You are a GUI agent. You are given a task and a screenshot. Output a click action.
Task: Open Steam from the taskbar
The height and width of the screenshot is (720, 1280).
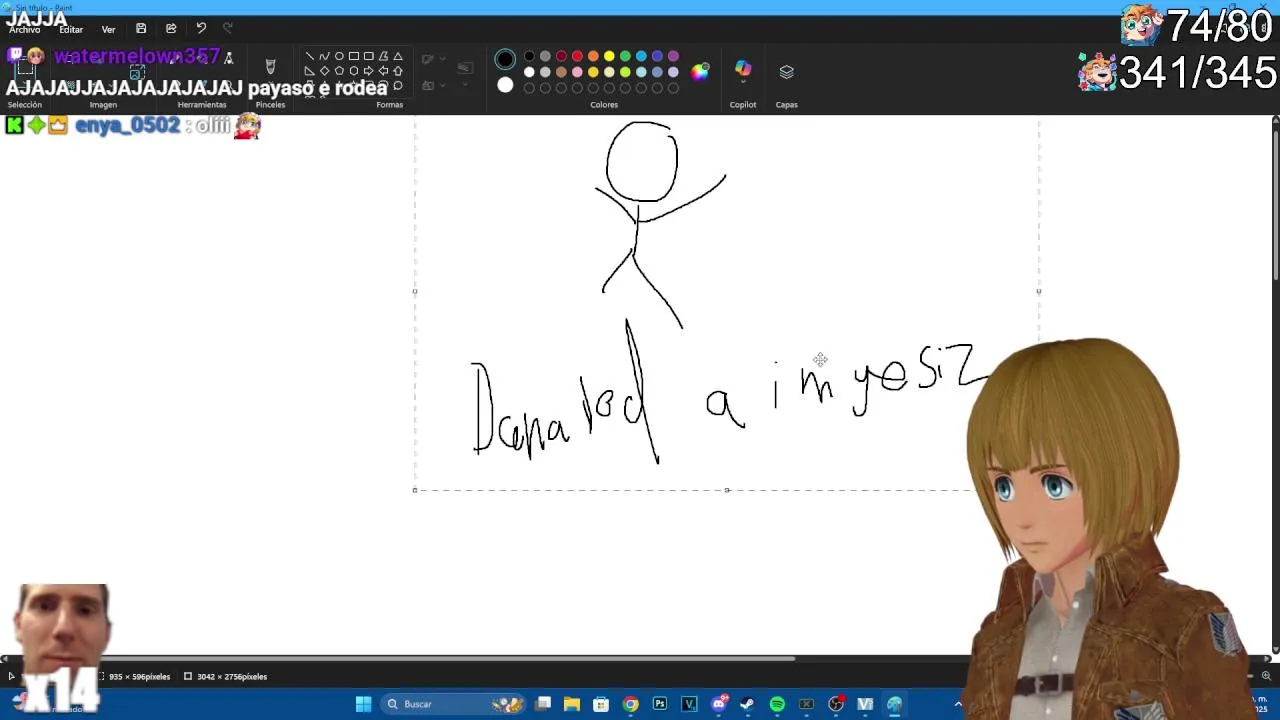coord(747,704)
